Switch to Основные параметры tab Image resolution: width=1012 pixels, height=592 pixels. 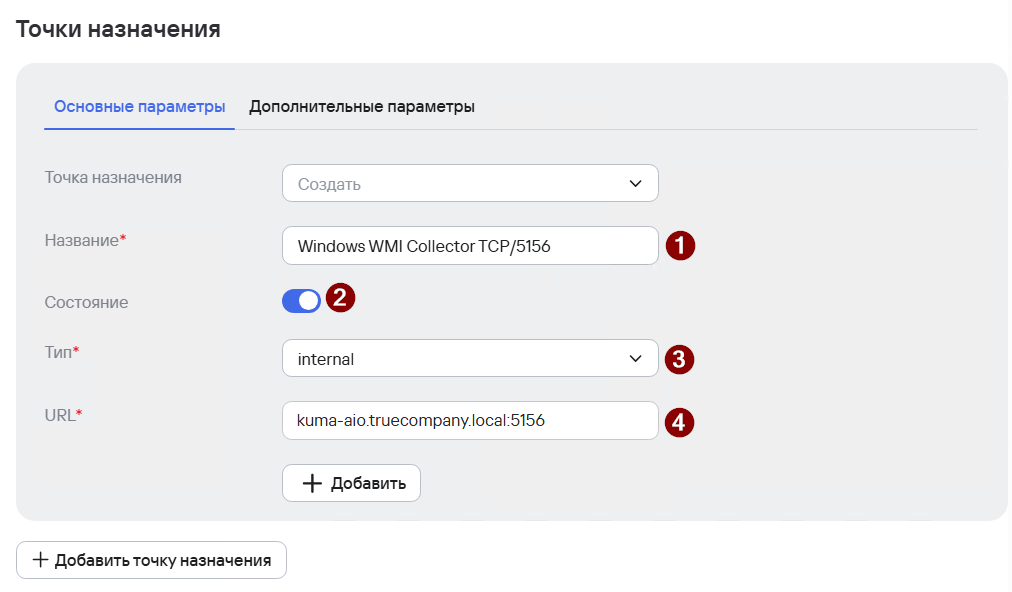(139, 107)
